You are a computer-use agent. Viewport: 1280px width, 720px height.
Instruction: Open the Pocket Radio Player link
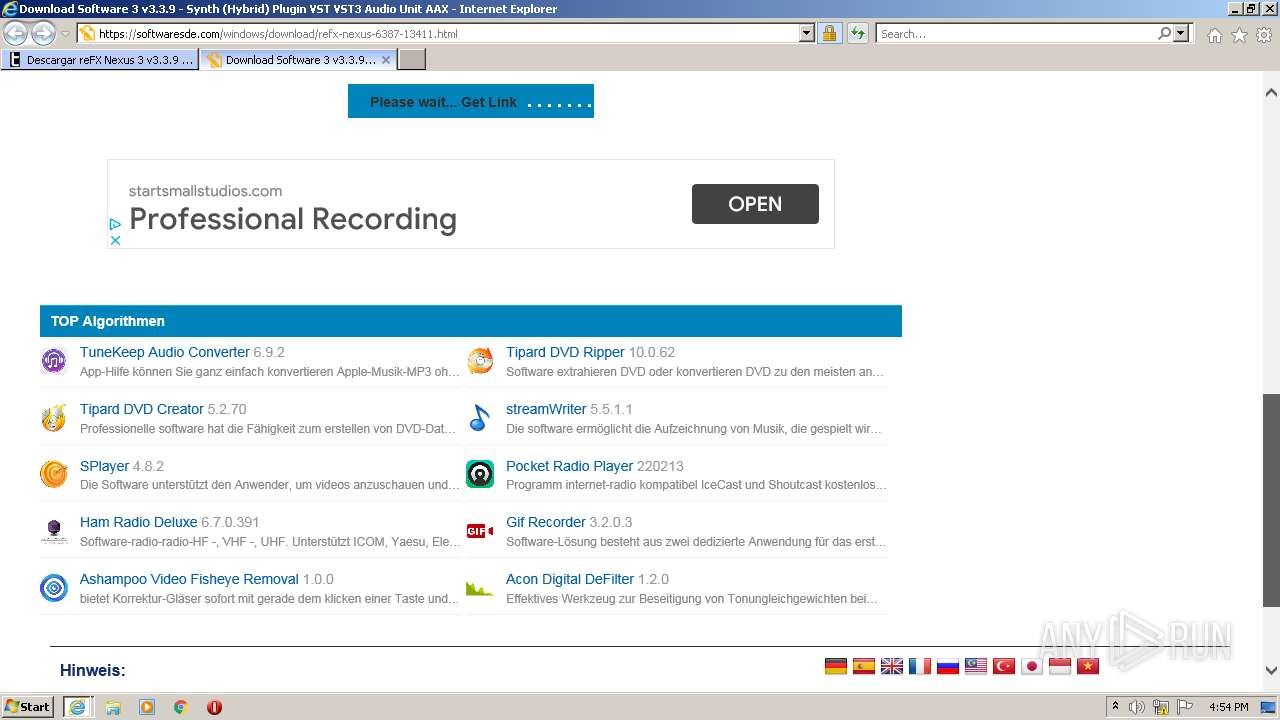click(570, 466)
